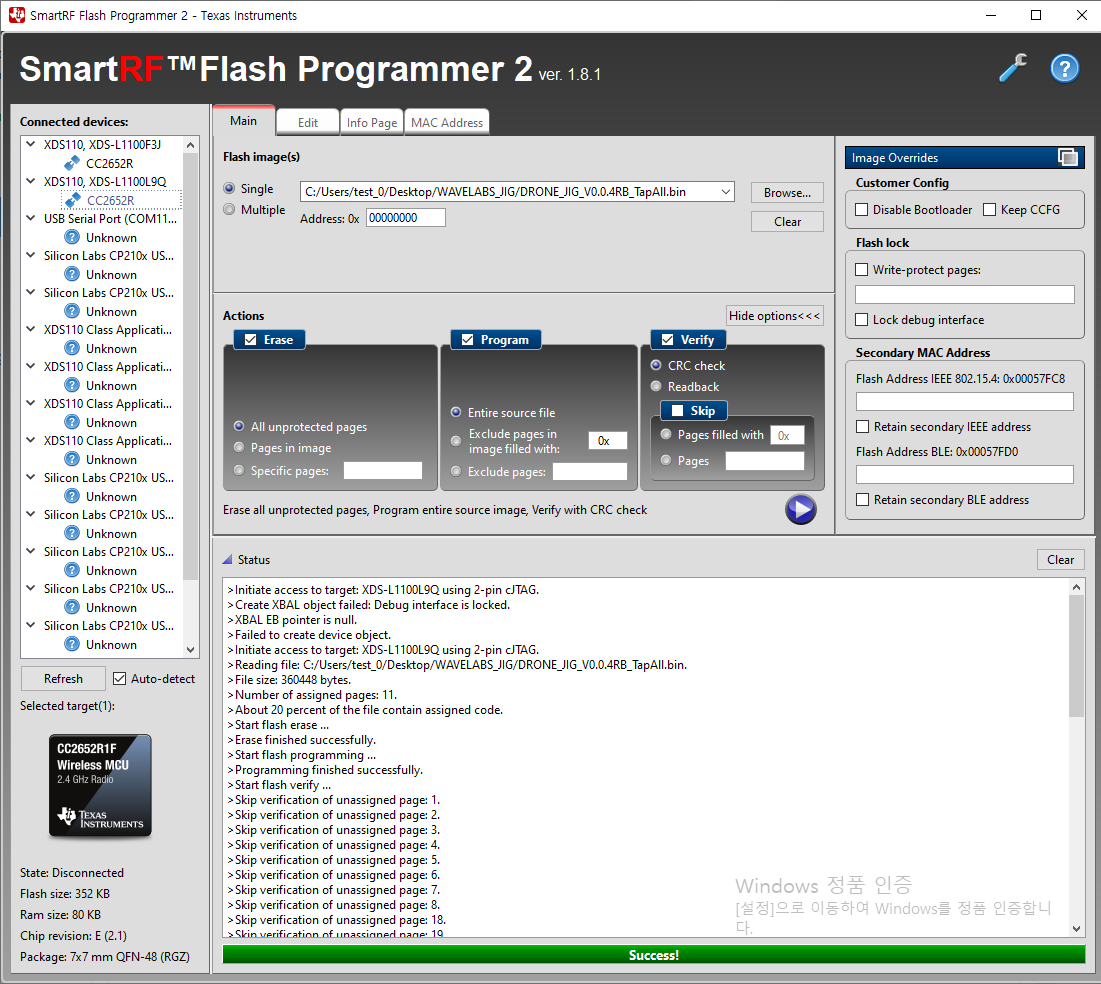Open the wrench settings icon
The height and width of the screenshot is (984, 1101).
point(1013,68)
